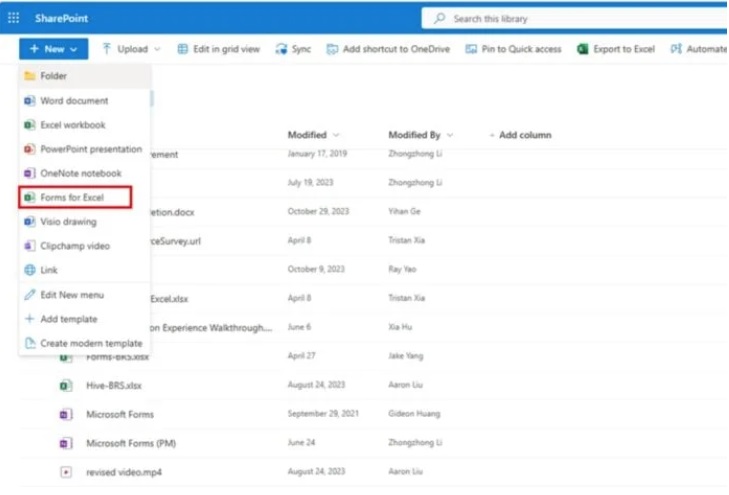Image resolution: width=729 pixels, height=495 pixels.
Task: Click the October 29, 2023 modified date
Action: [x=318, y=211]
